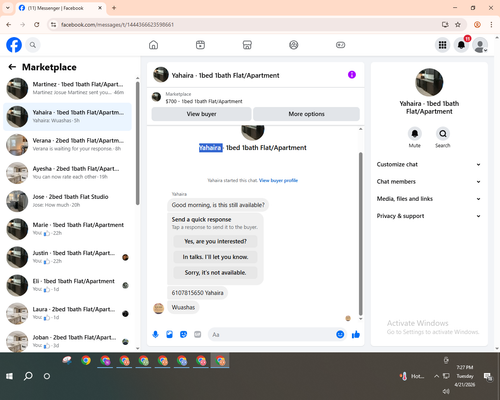Bookmark this page with the star icon
Screen dimensions: 500x400
(458, 24)
